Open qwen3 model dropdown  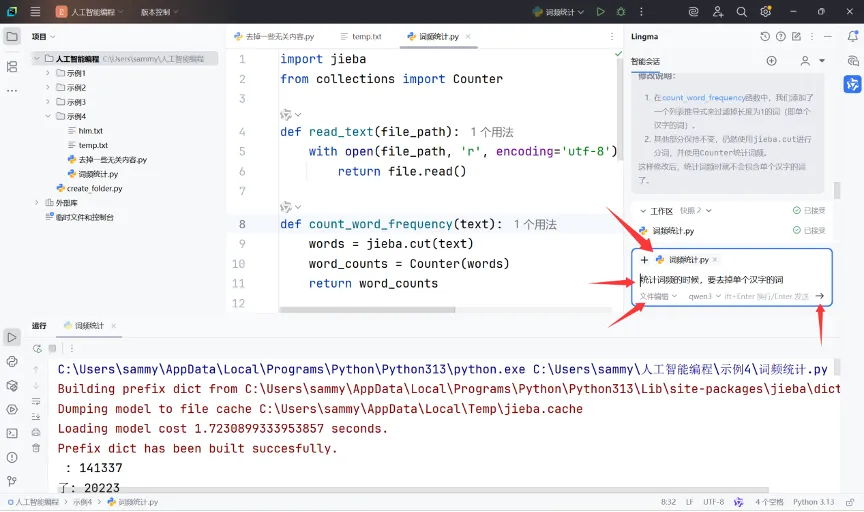tap(704, 296)
